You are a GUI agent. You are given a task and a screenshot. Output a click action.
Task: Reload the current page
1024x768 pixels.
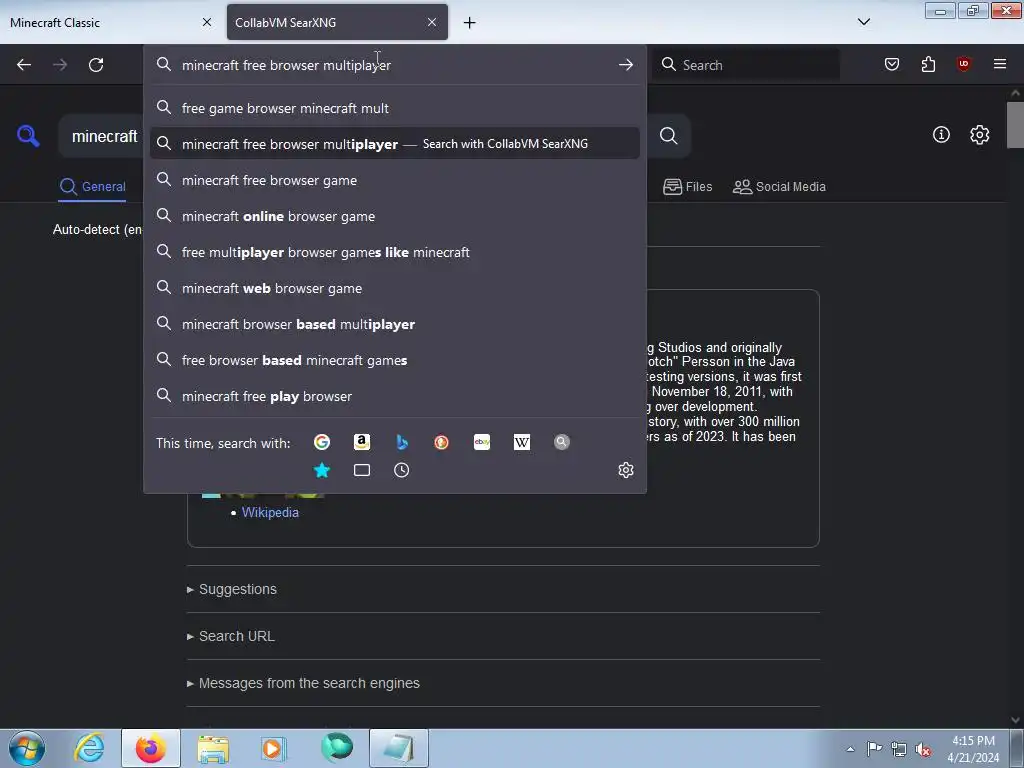[96, 65]
